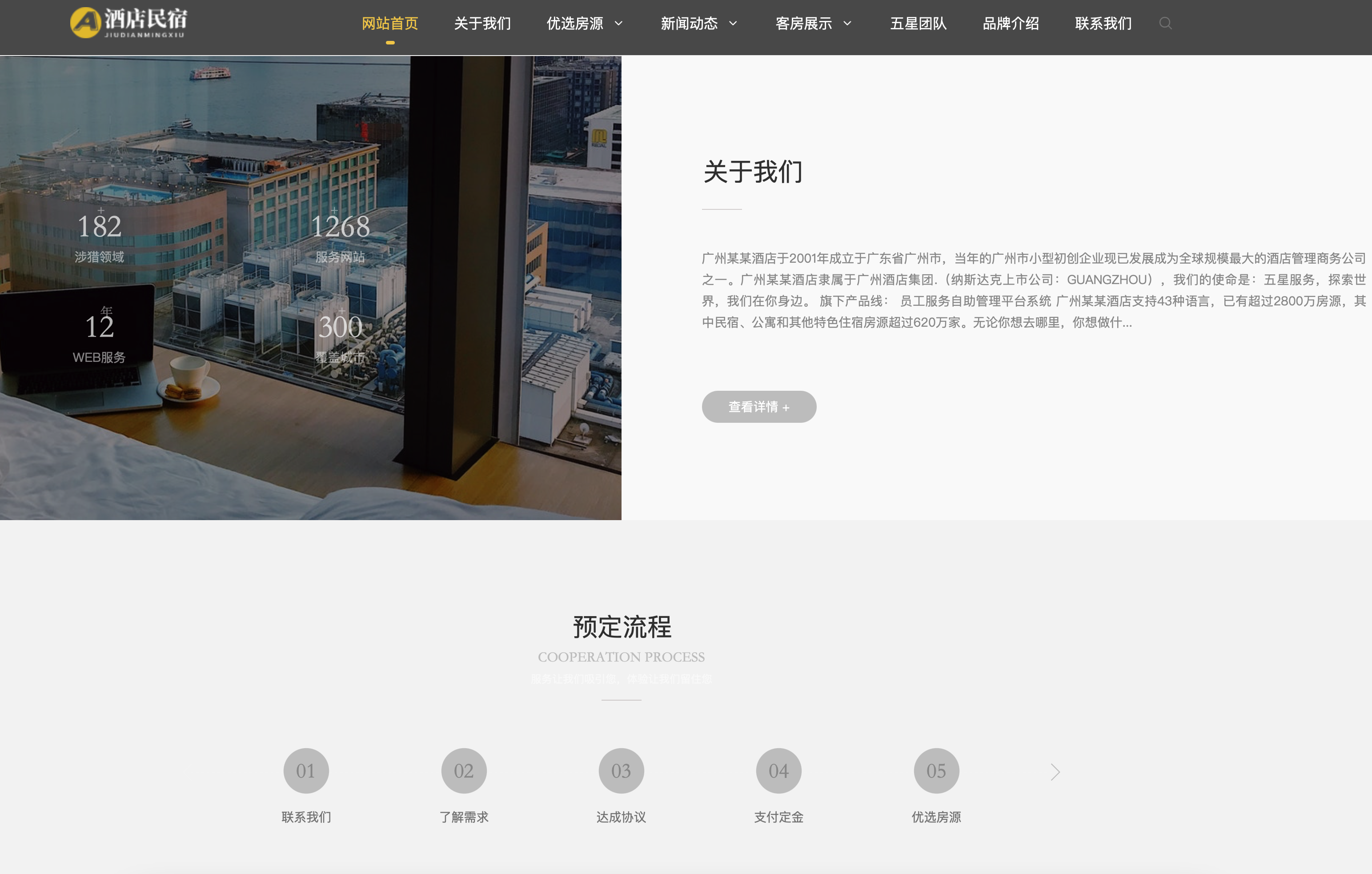
Task: Expand the 新闻动态 dropdown arrow
Action: pos(733,24)
